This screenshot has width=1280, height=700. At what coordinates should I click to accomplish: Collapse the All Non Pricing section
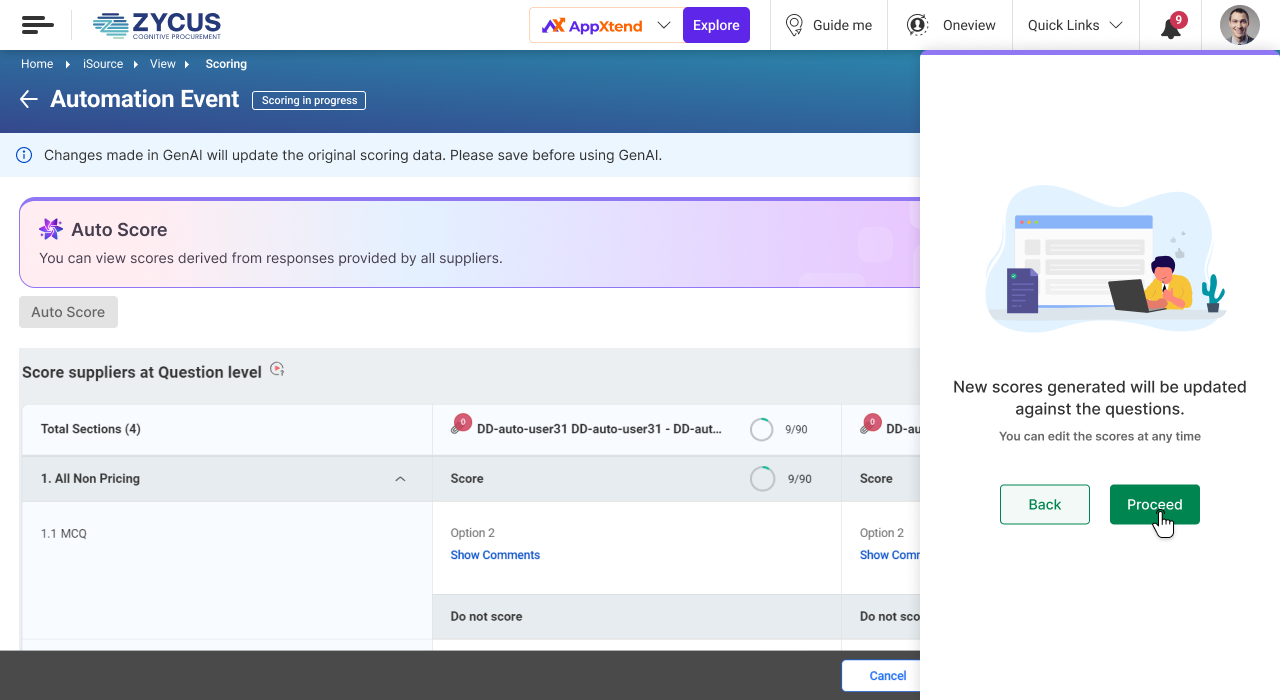tap(400, 479)
